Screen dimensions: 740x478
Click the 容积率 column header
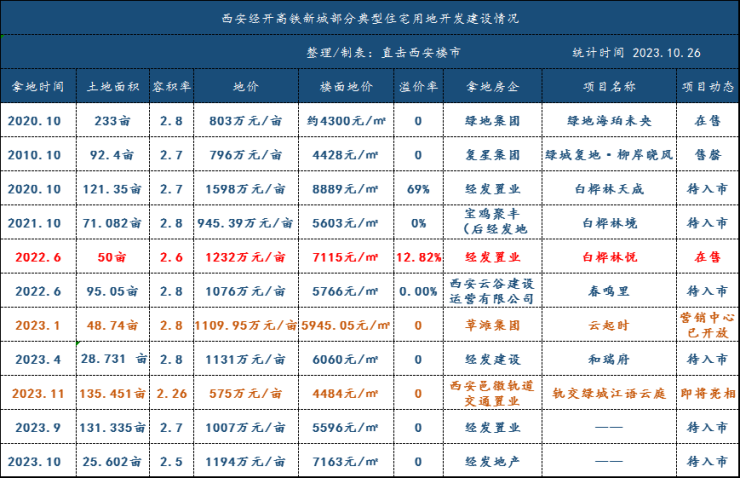171,86
